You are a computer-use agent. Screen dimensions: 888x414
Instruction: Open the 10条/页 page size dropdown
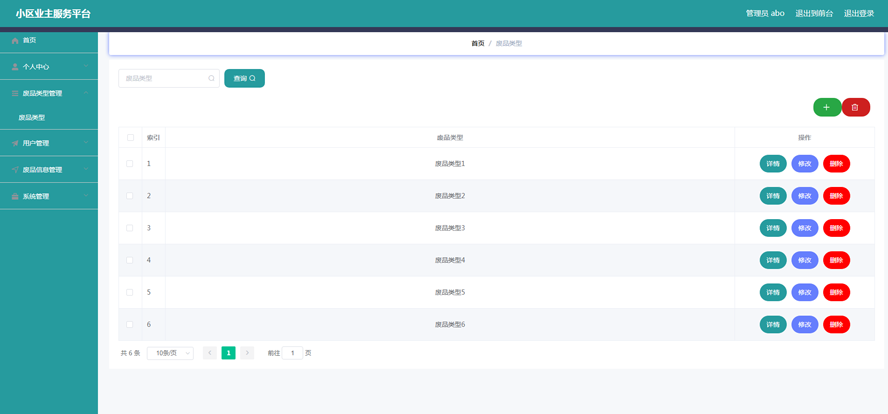[x=170, y=353]
